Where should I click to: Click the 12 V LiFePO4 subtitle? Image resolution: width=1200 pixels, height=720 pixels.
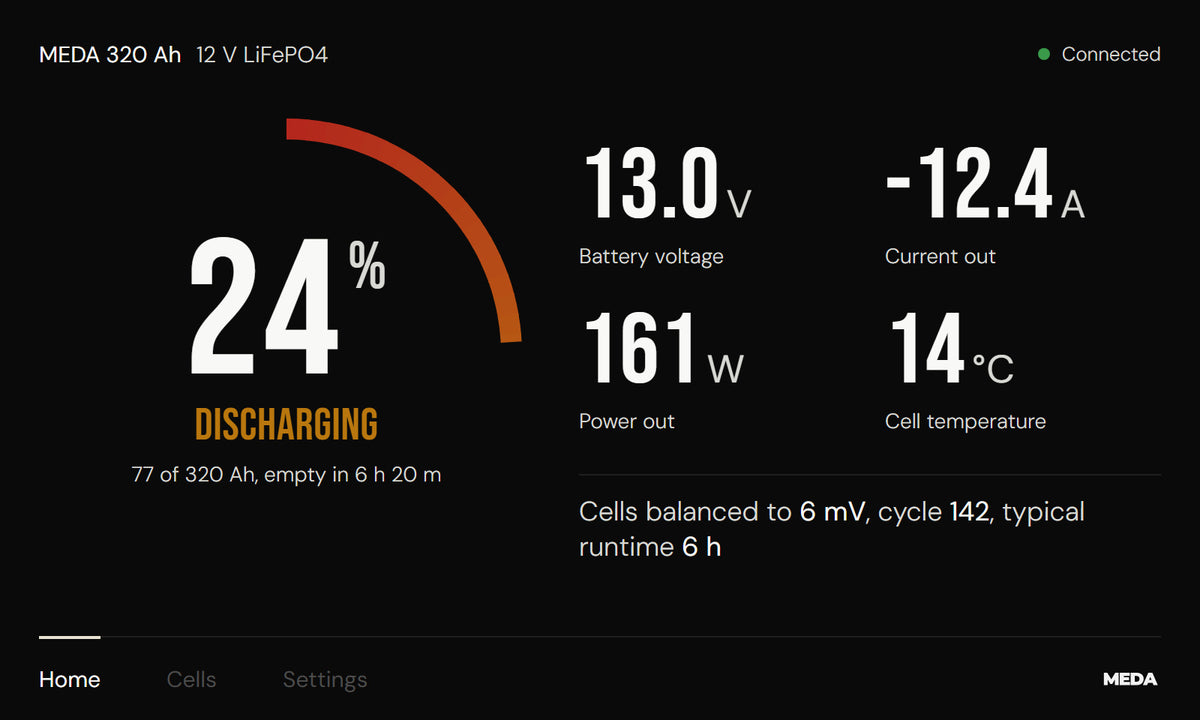262,55
